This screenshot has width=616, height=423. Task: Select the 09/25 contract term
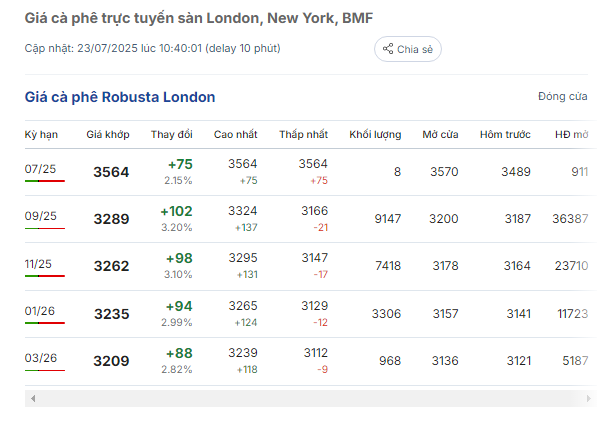40,216
